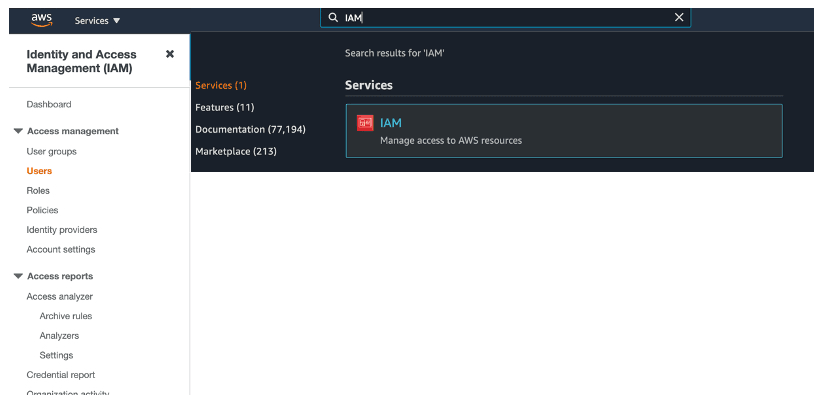The width and height of the screenshot is (821, 395).
Task: View the Credential report
Action: click(61, 375)
